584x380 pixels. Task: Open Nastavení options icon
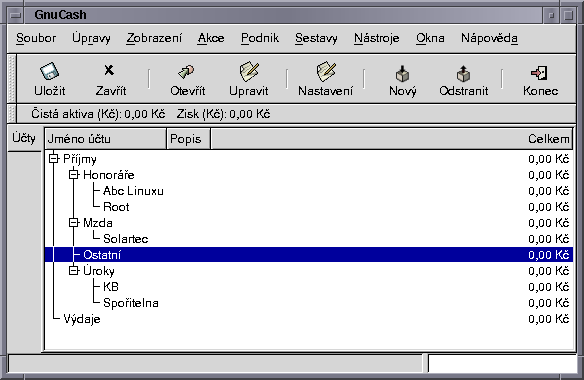click(326, 72)
